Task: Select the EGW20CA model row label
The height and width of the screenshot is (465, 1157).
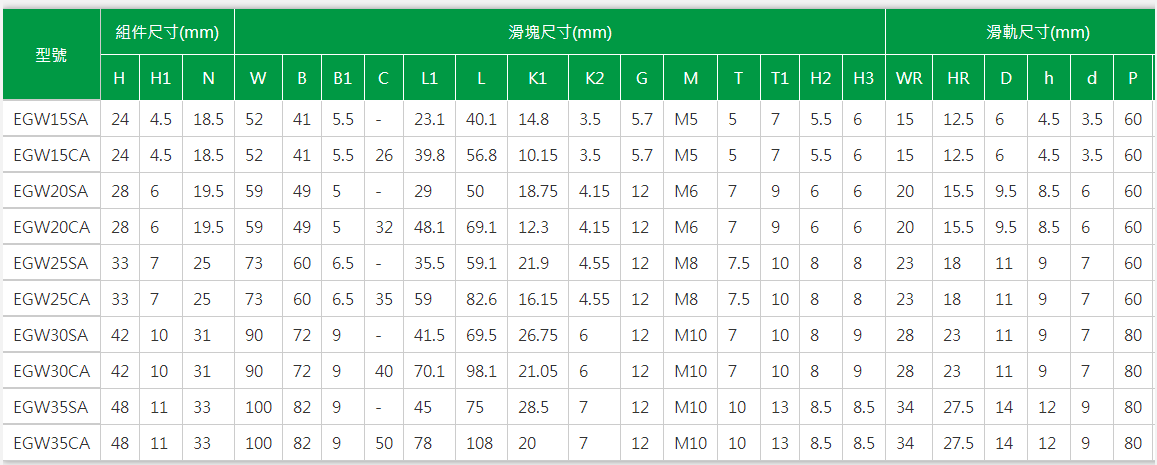Action: click(x=51, y=227)
